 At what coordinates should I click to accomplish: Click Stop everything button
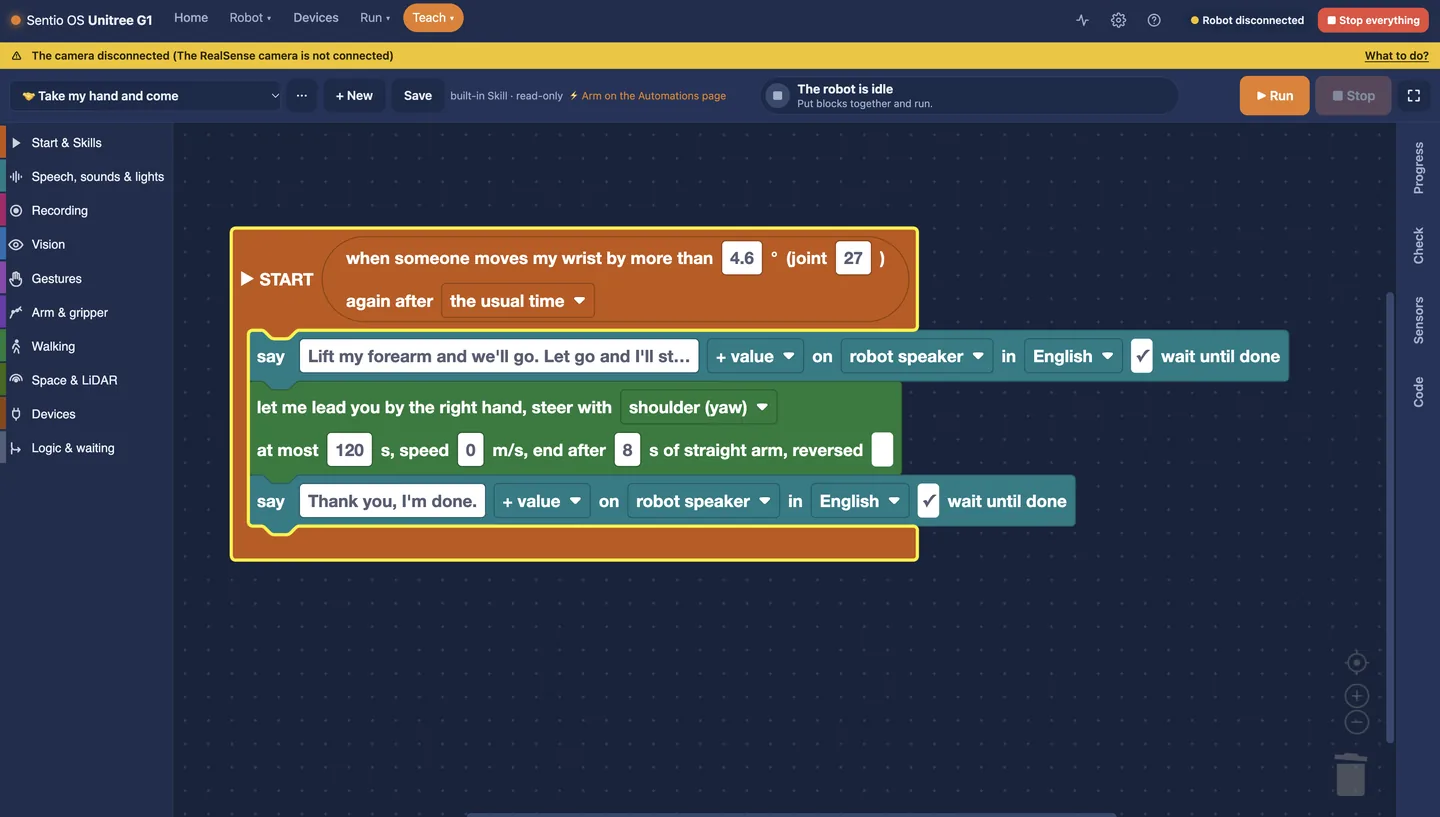point(1372,20)
